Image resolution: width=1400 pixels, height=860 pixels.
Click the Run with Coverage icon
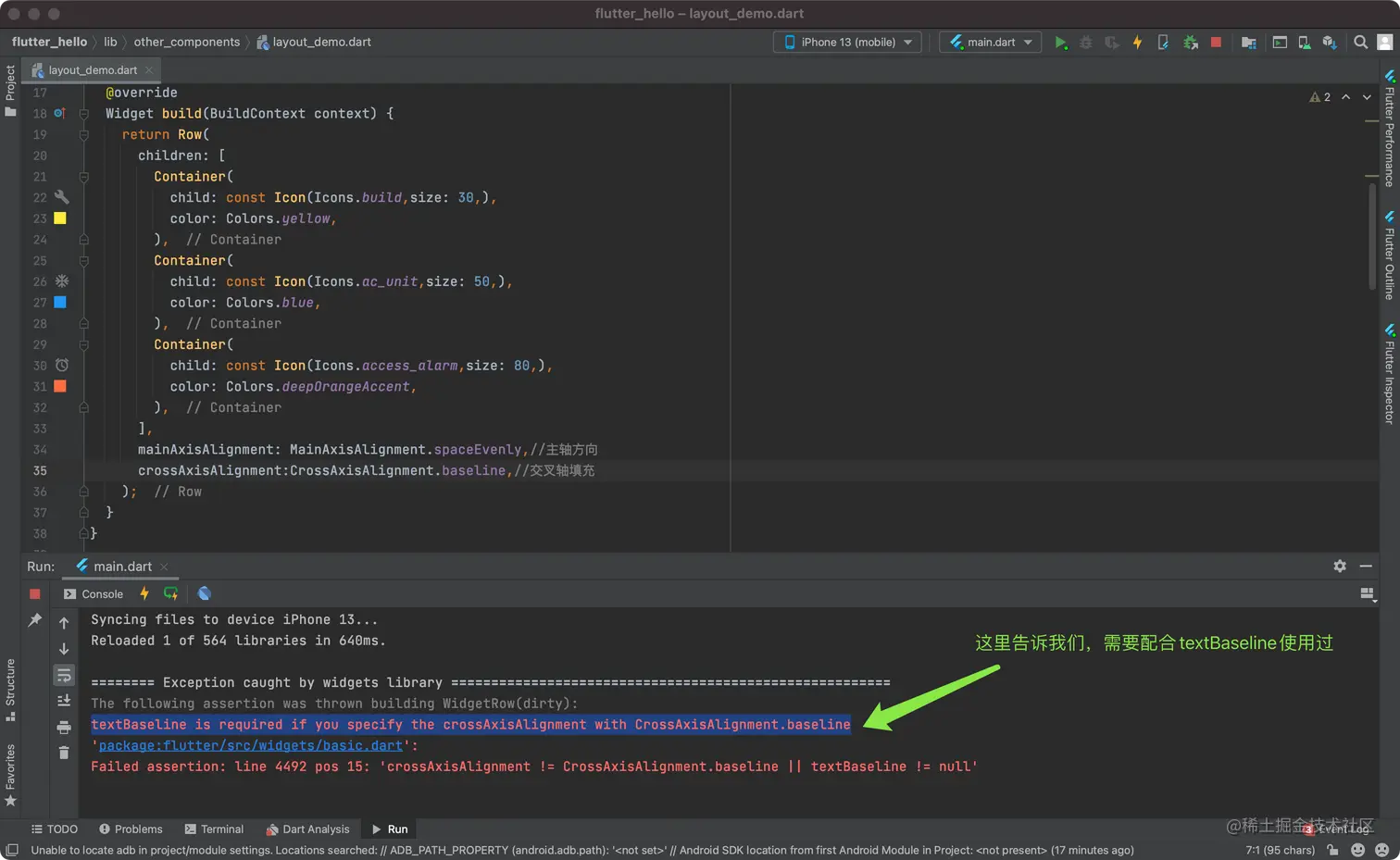1111,43
